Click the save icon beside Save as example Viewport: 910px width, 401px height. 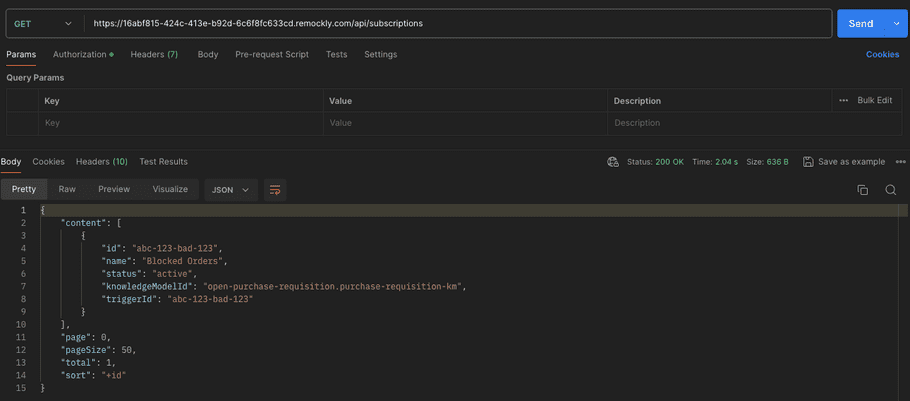808,162
